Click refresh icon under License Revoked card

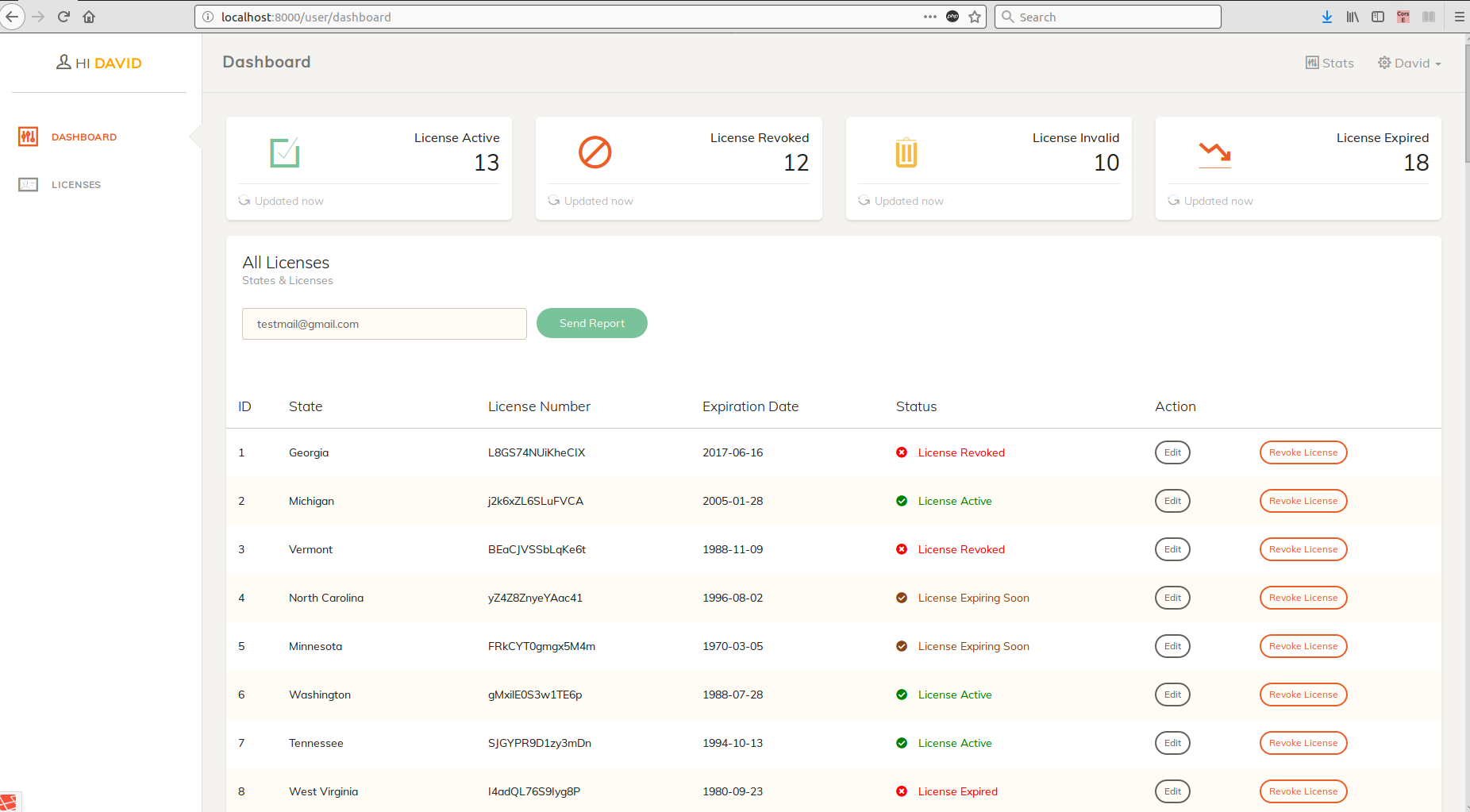554,200
